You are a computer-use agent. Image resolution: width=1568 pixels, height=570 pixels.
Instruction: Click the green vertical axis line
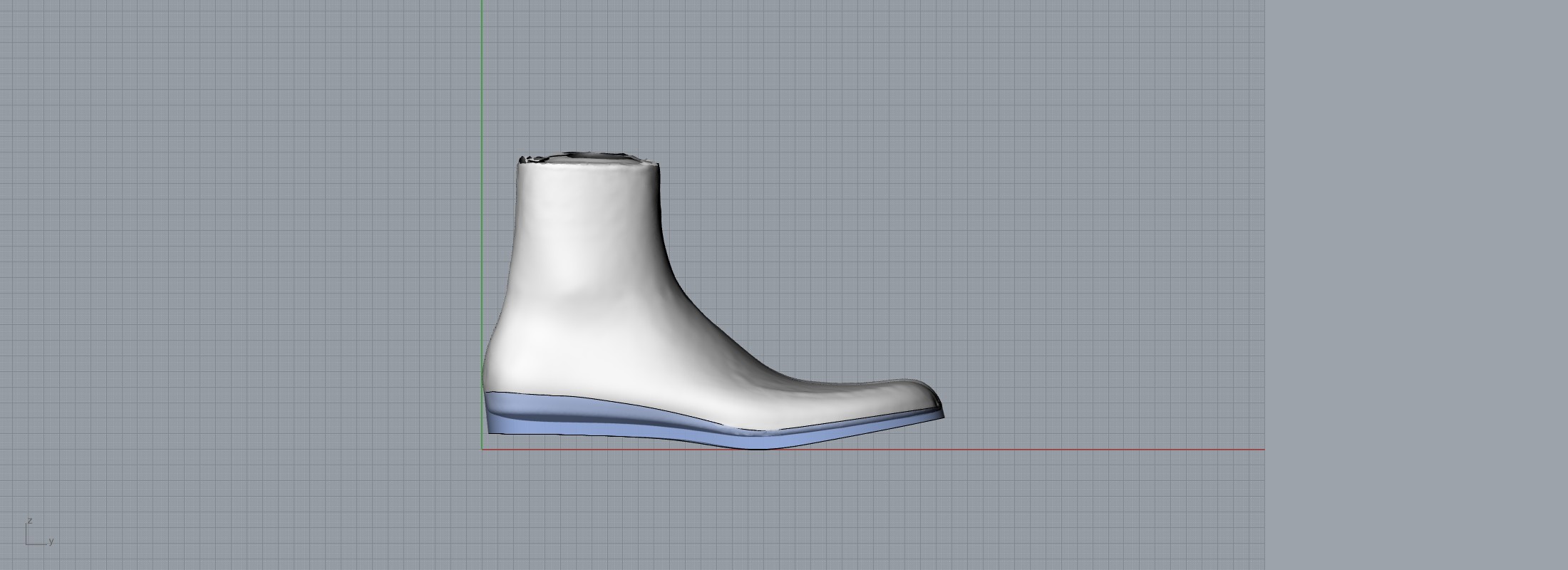tap(482, 107)
